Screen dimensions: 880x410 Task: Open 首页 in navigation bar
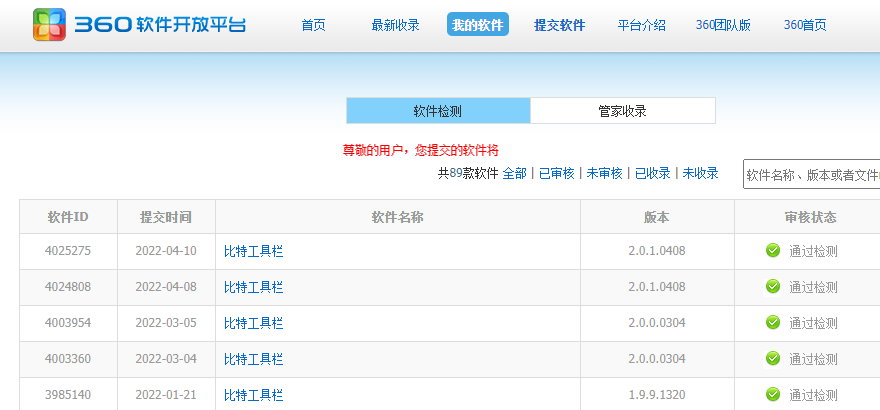tap(313, 25)
